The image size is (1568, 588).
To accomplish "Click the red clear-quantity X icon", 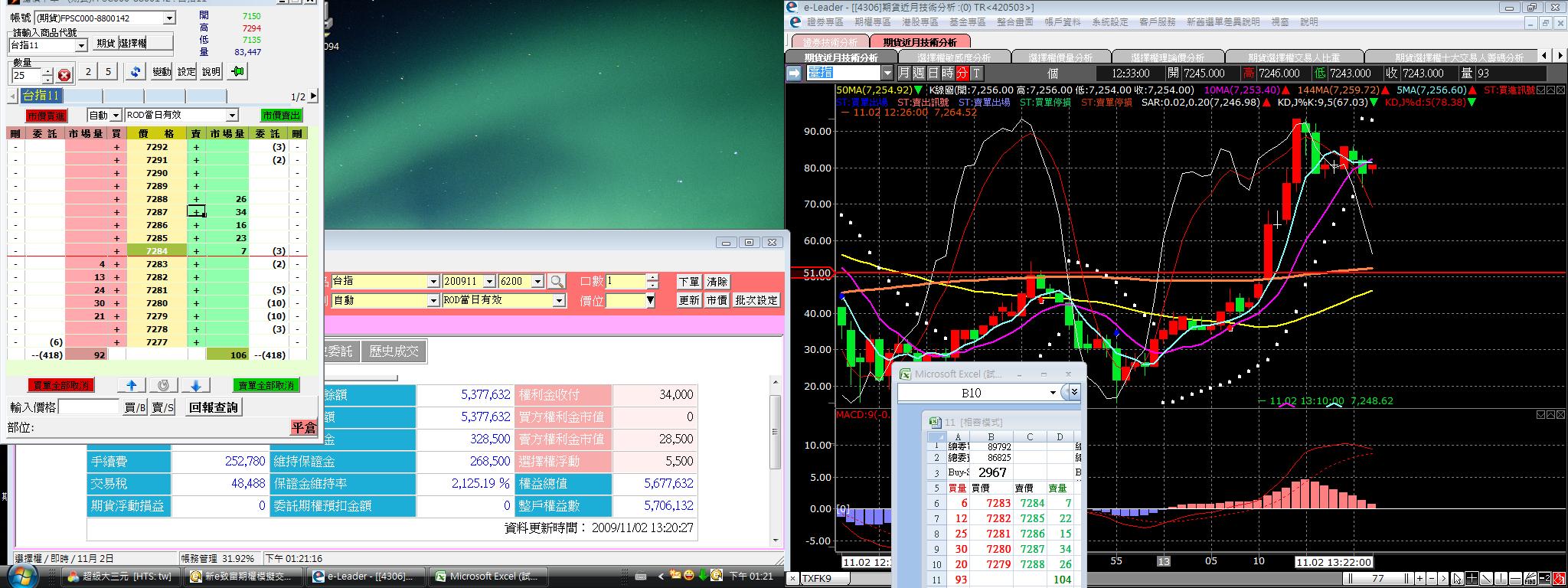I will point(64,75).
